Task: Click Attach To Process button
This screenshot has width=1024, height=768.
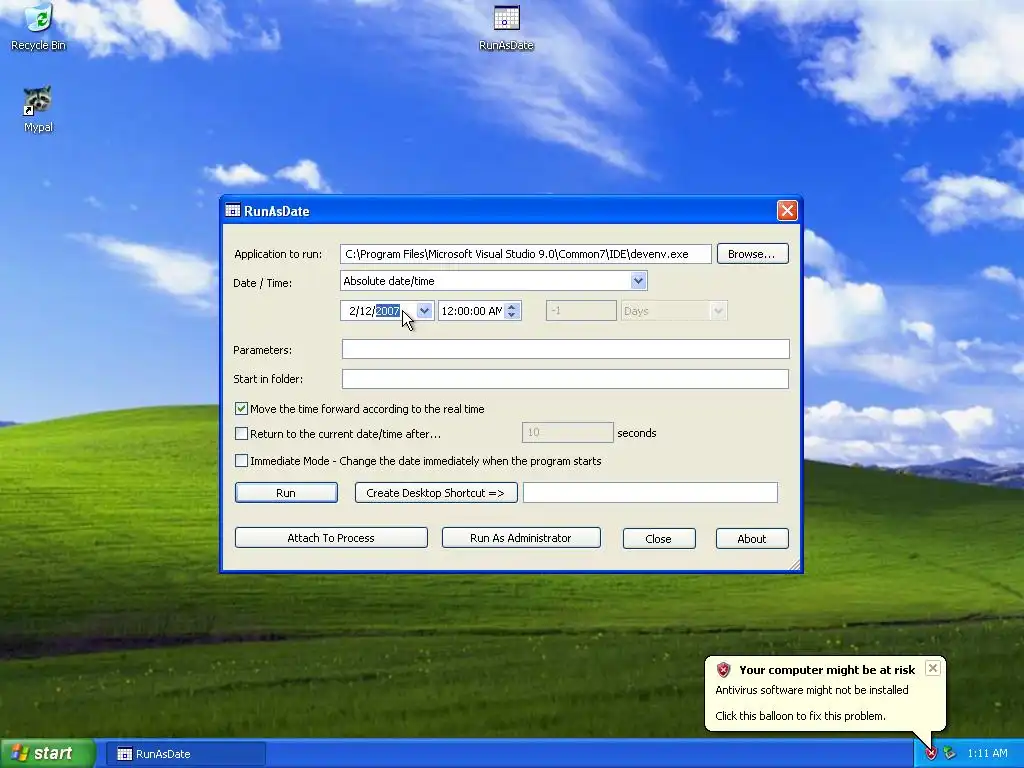Action: pyautogui.click(x=331, y=538)
